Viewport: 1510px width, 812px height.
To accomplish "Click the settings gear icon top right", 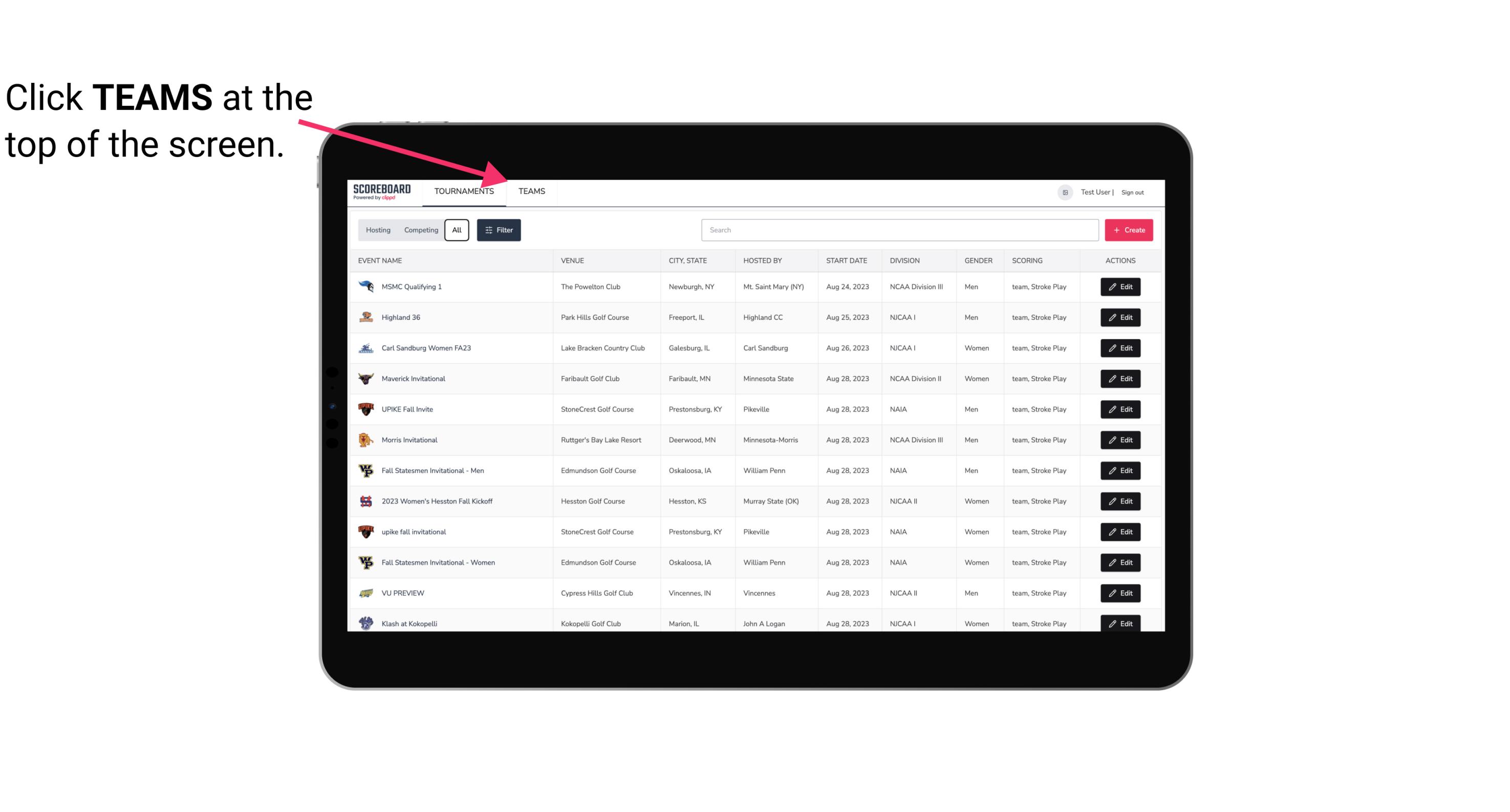I will 1062,191.
